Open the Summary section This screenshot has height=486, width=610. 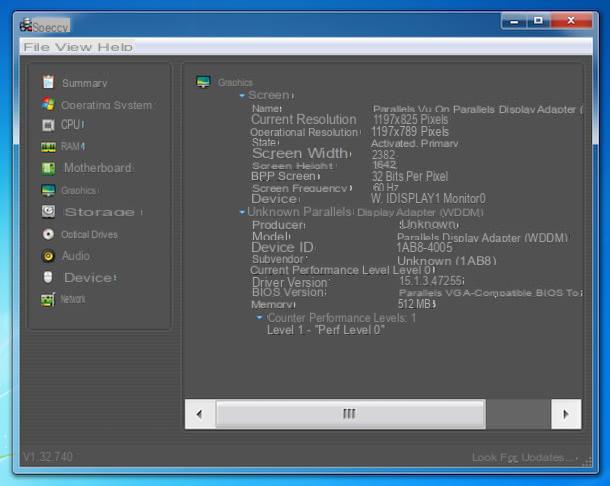point(84,83)
